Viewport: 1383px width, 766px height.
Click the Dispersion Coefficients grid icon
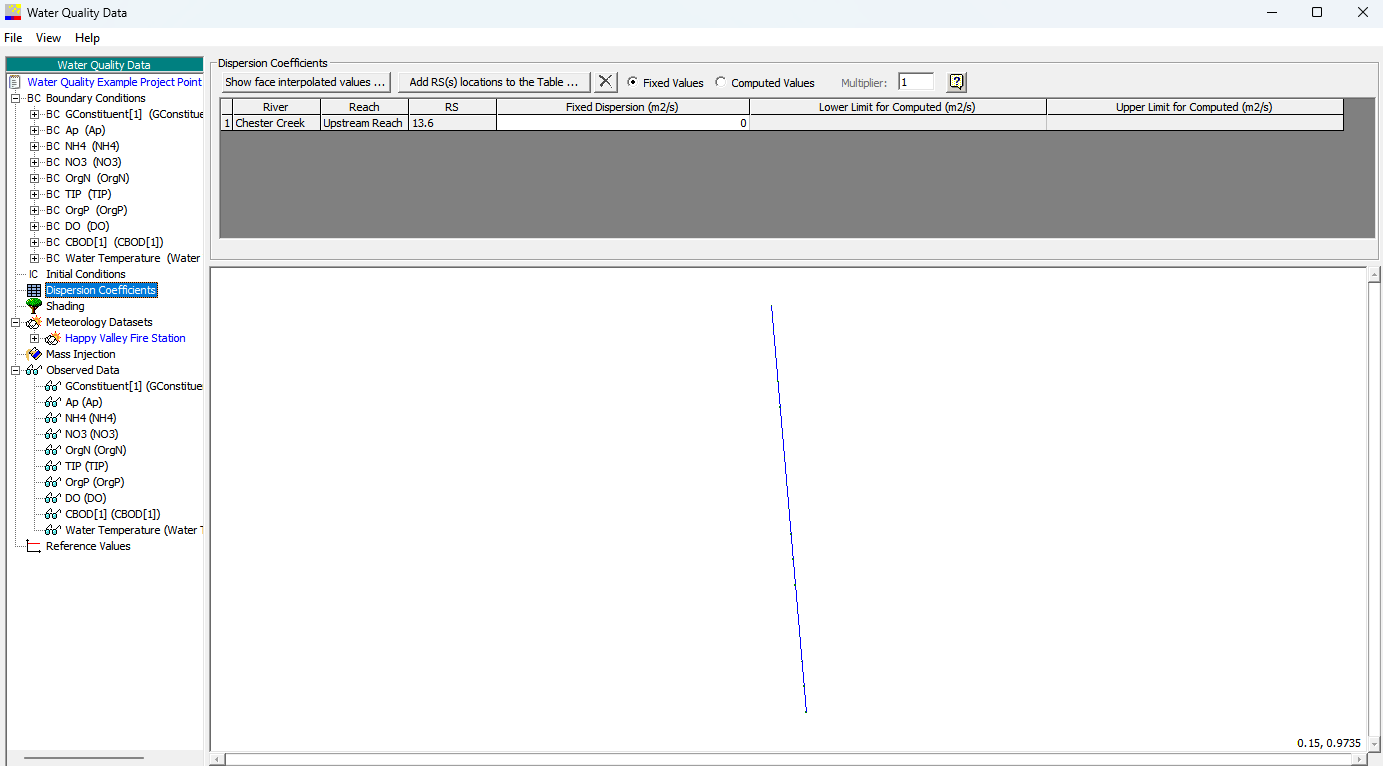pos(34,290)
